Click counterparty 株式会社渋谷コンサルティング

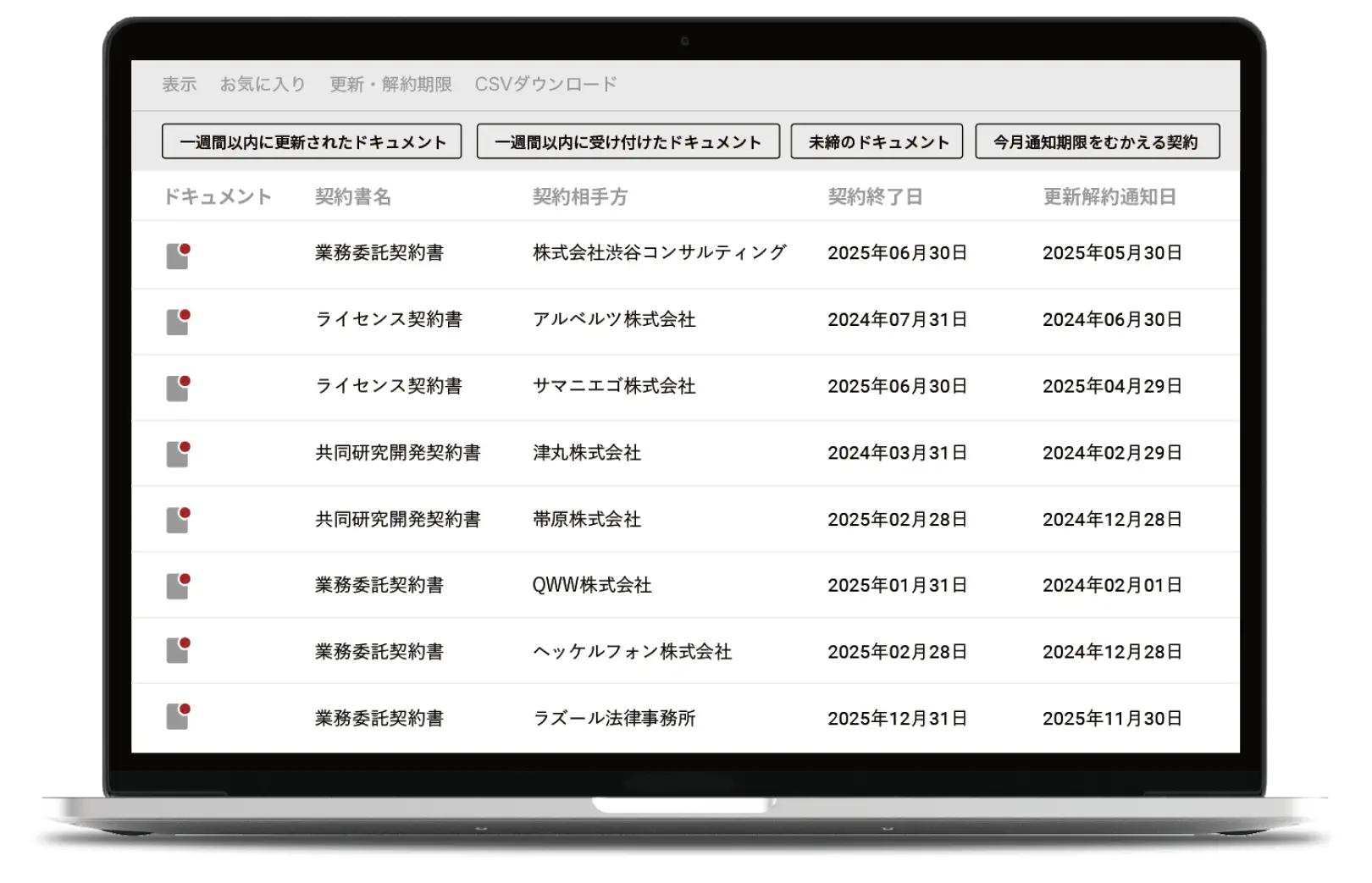[660, 253]
